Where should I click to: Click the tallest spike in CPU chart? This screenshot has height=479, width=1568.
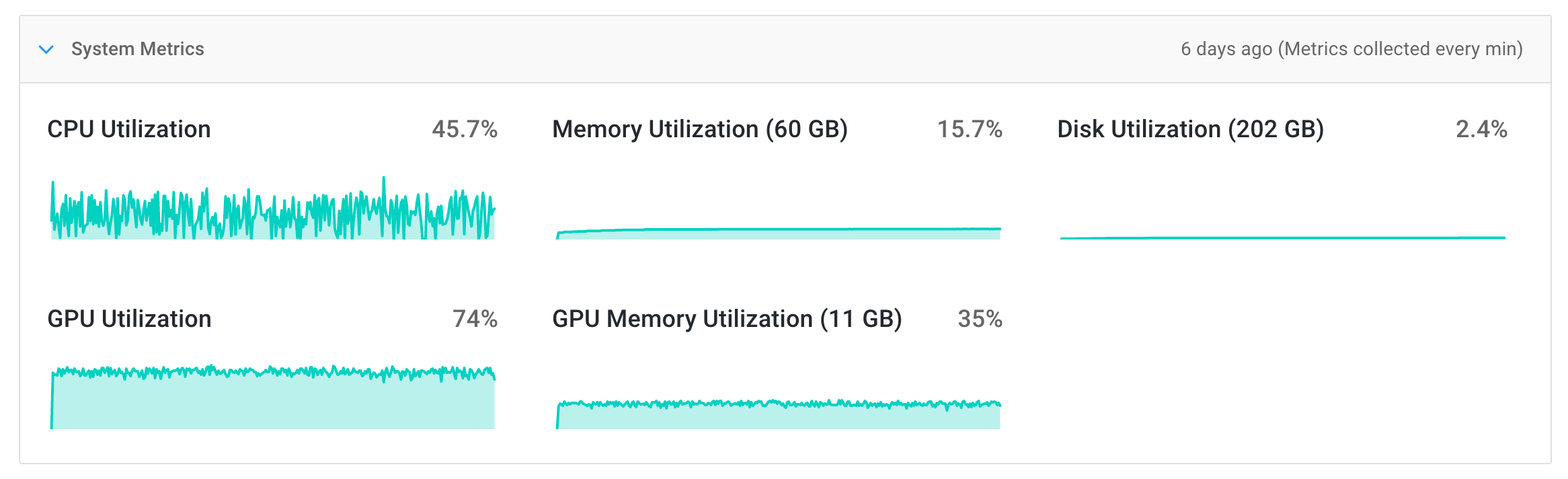click(x=384, y=180)
